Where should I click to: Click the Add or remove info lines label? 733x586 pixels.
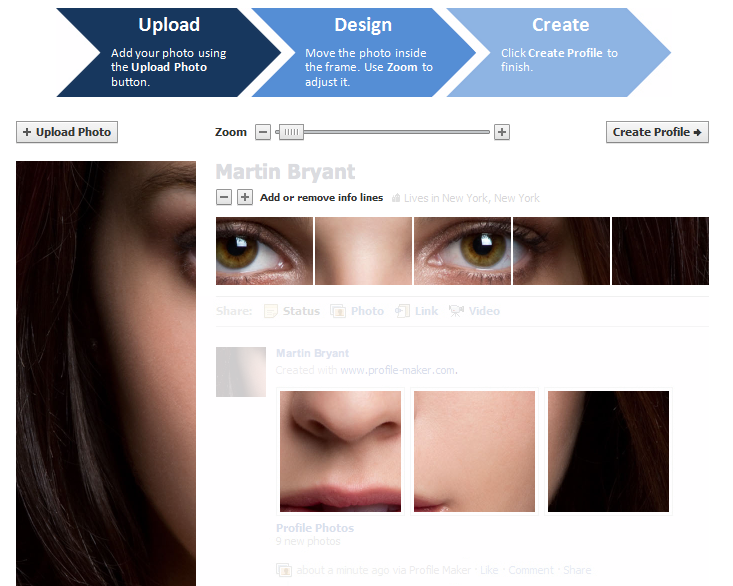322,198
